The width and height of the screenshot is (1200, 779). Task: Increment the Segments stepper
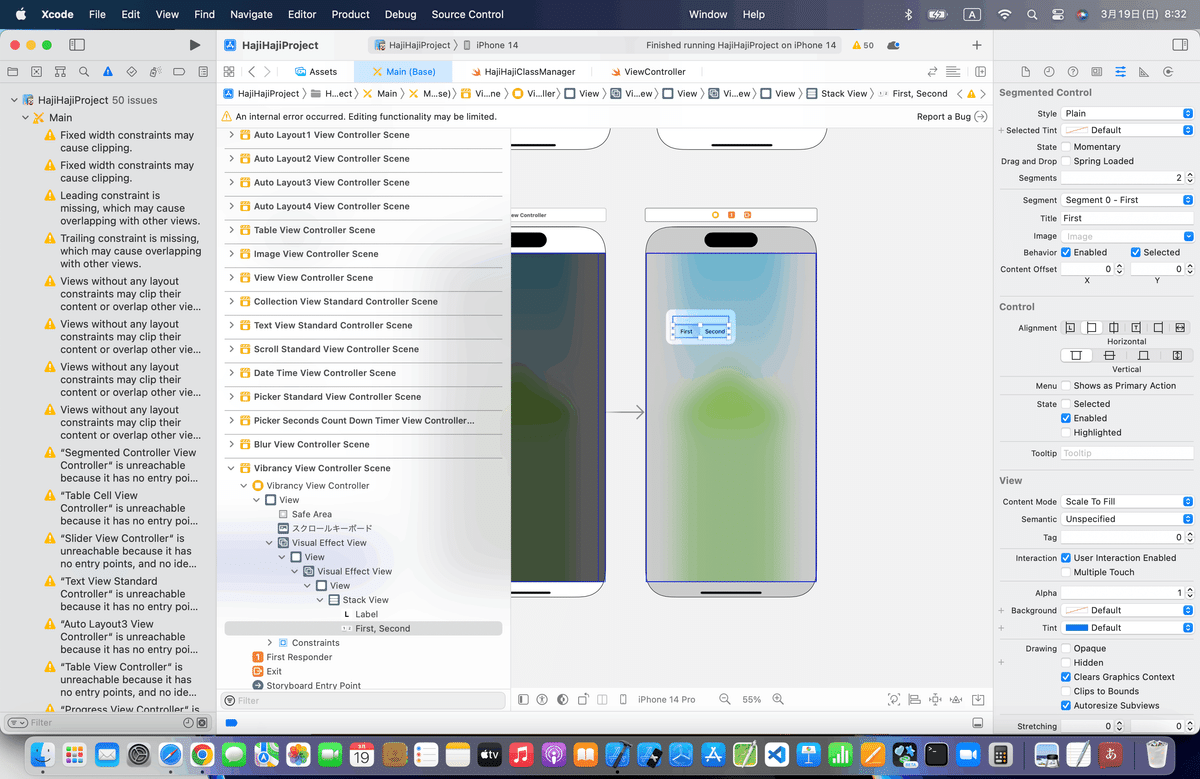point(1189,176)
